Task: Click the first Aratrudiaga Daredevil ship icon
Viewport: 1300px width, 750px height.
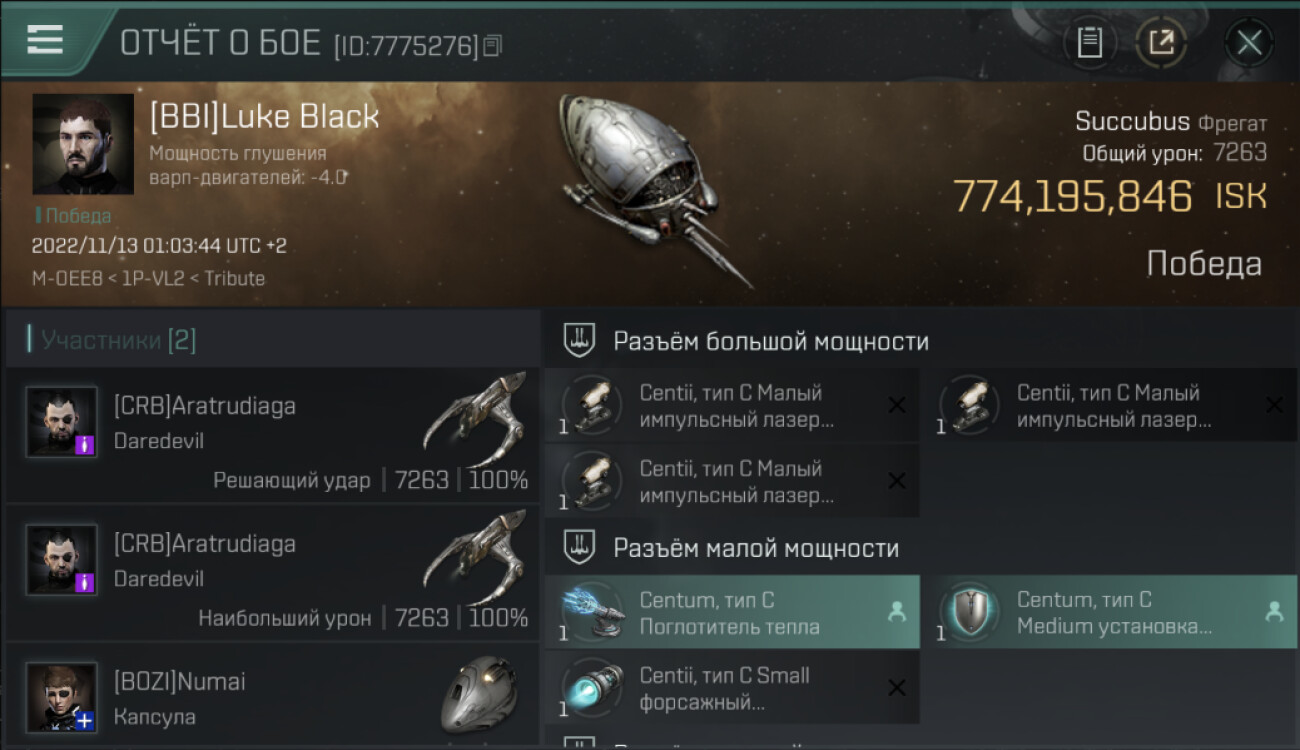Action: coord(475,420)
